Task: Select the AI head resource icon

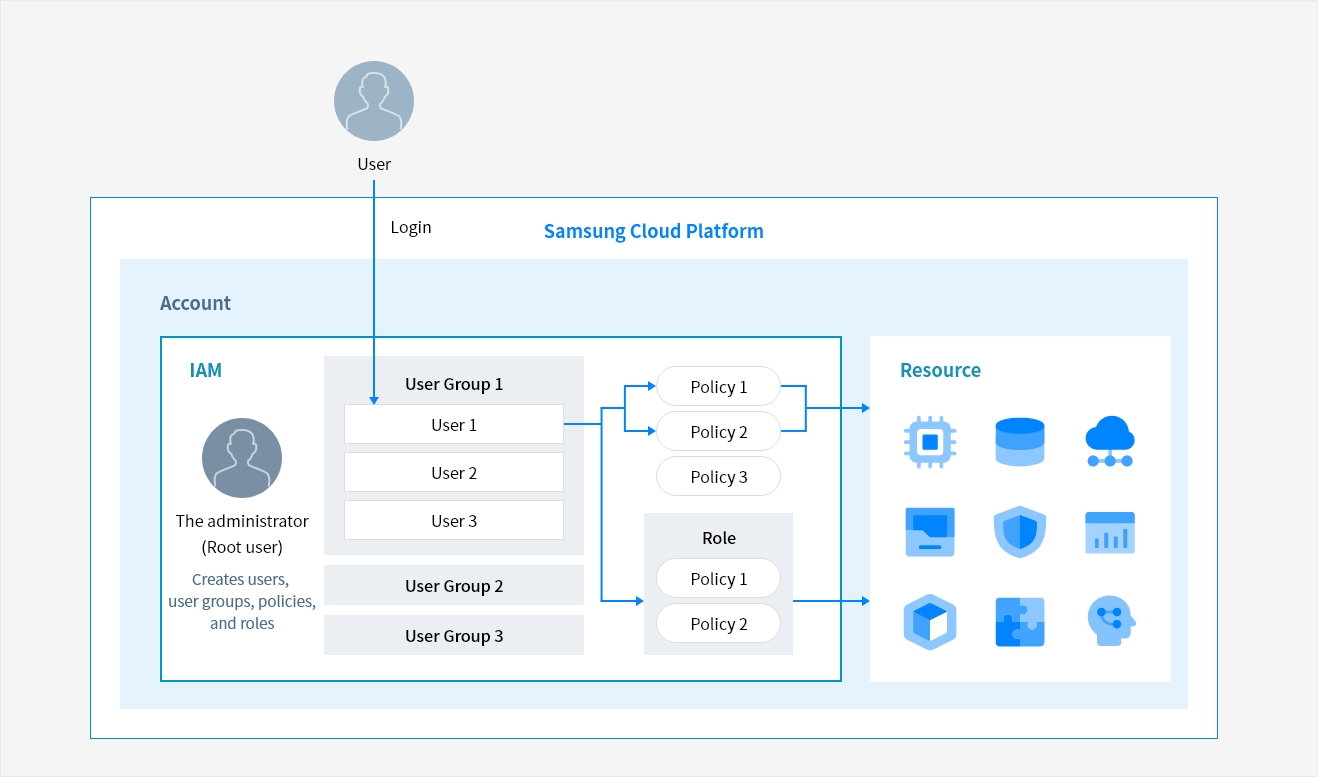Action: 1110,622
